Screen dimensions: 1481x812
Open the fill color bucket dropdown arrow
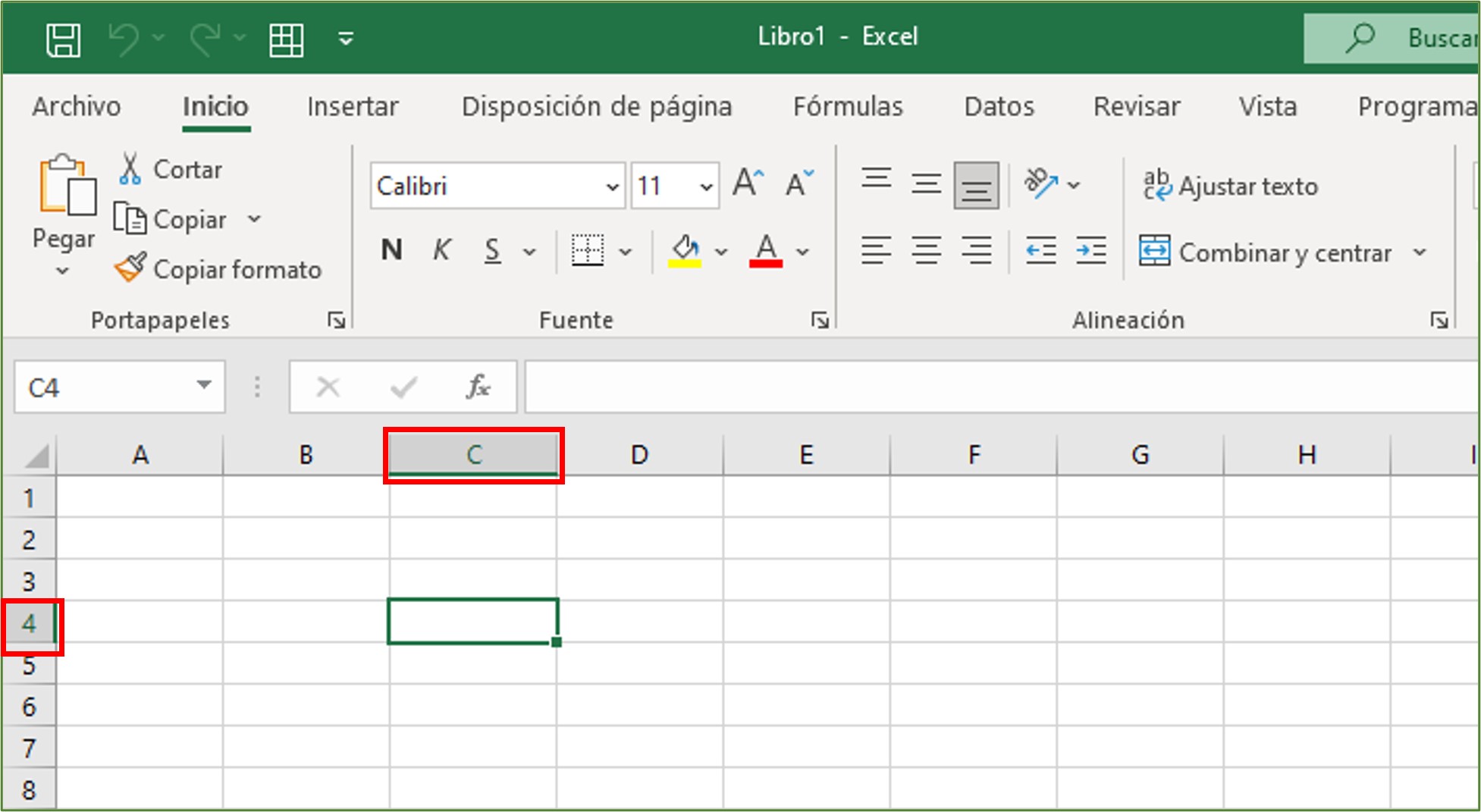[720, 250]
